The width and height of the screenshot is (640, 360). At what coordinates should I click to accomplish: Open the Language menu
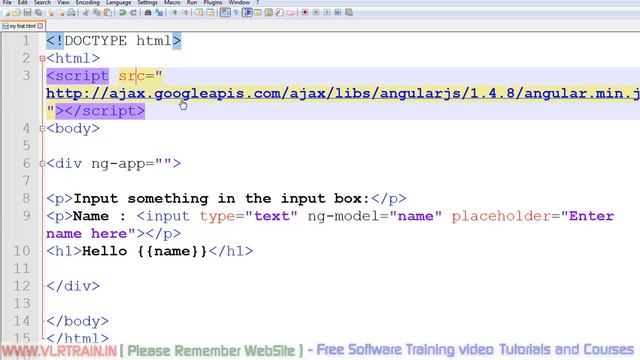click(x=119, y=2)
